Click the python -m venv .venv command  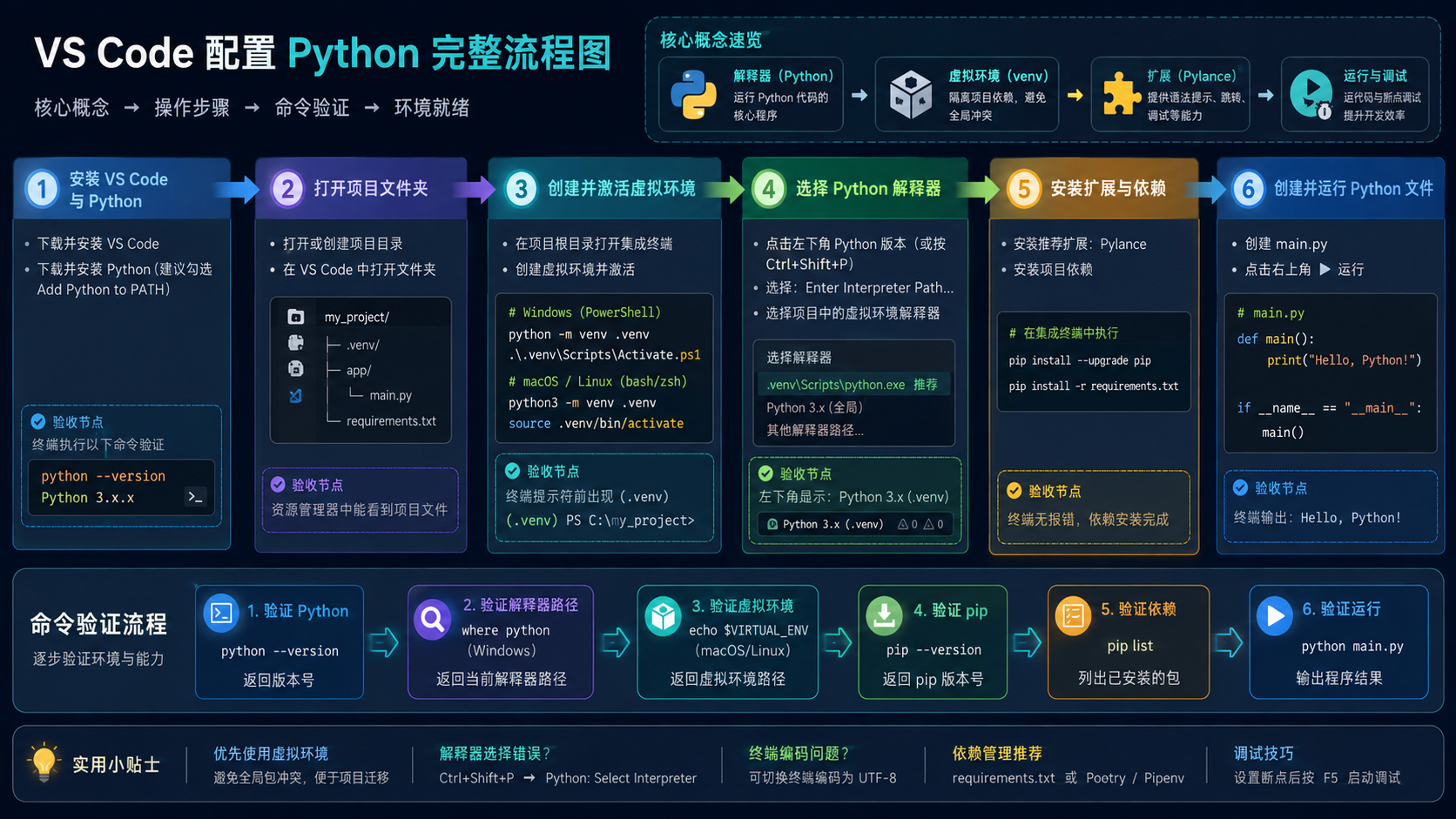pos(579,334)
